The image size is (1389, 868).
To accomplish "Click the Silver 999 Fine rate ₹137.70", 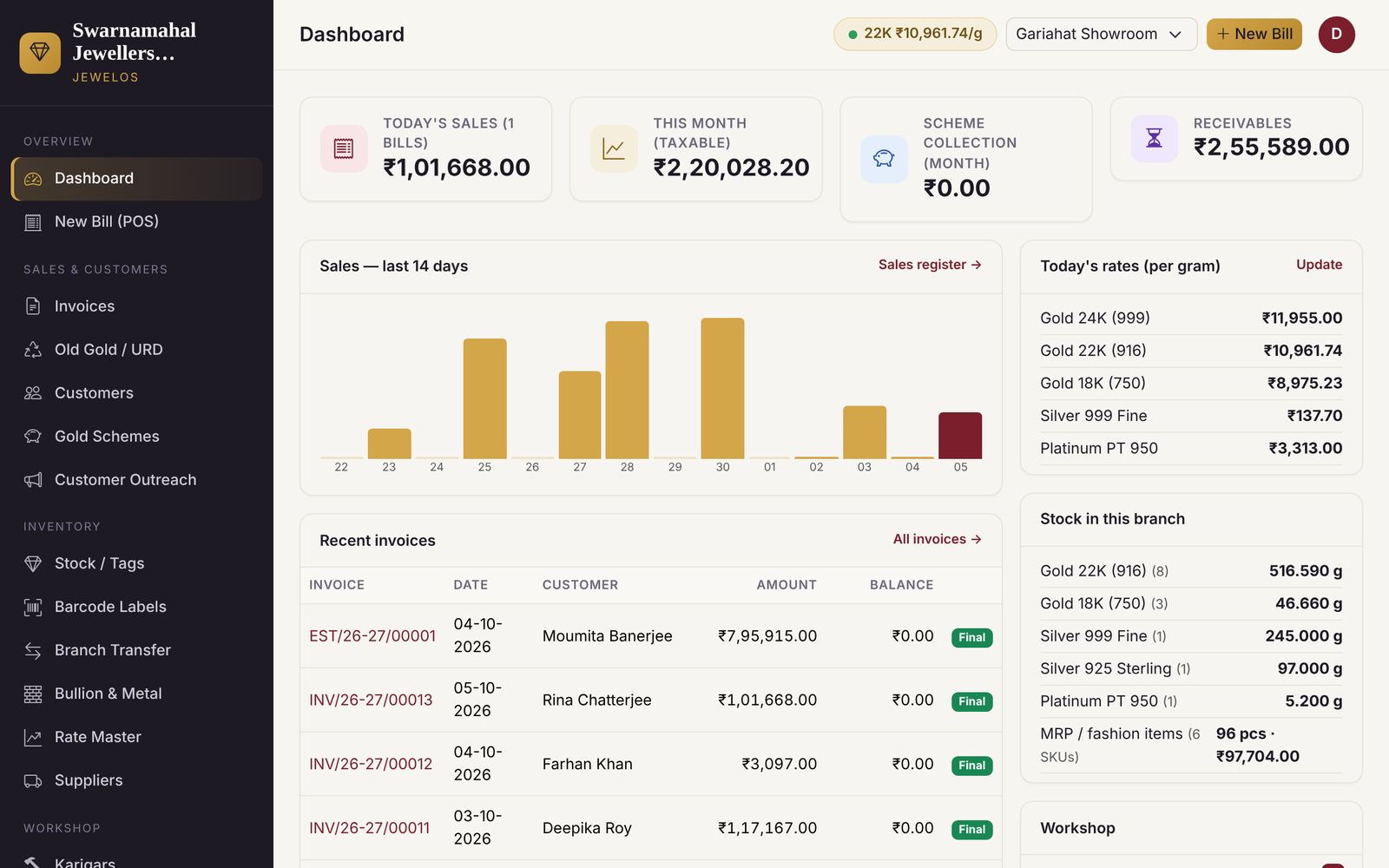I will click(1314, 416).
